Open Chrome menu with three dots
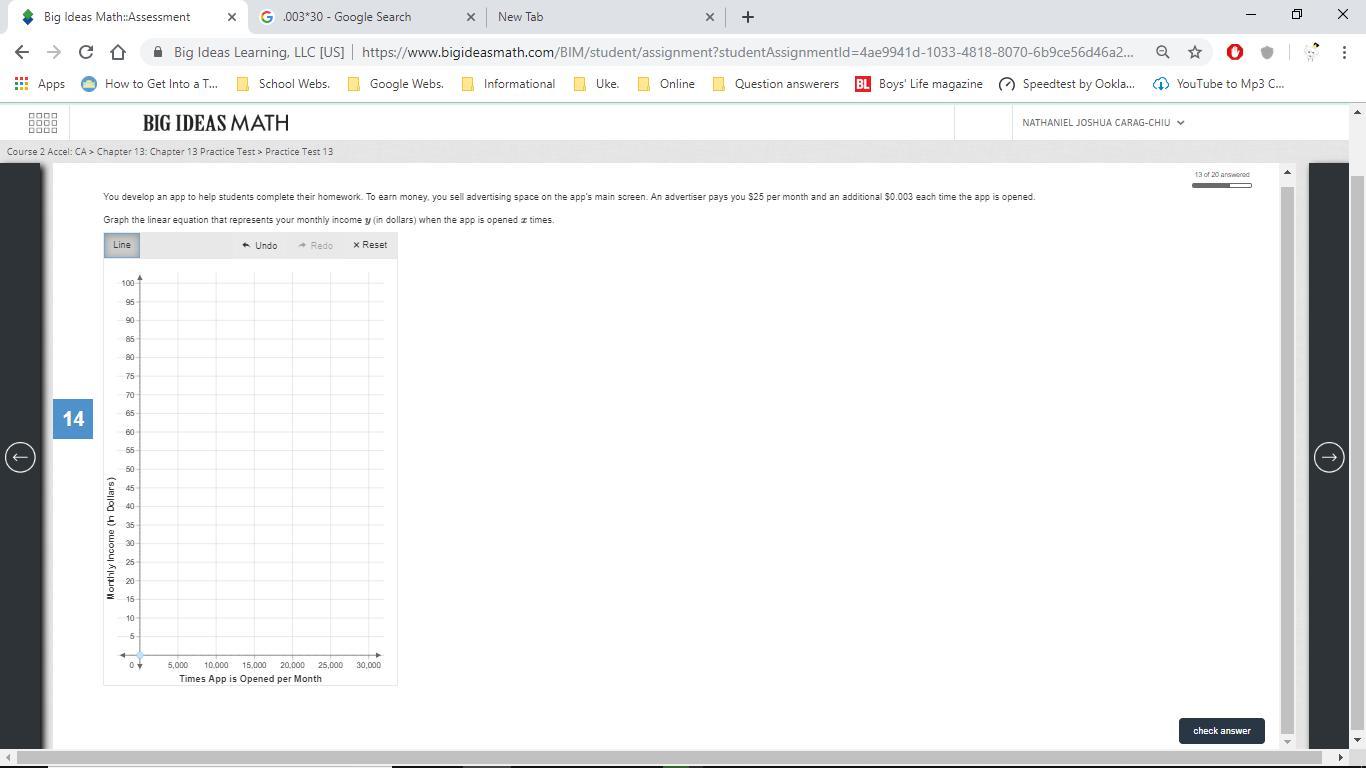The height and width of the screenshot is (768, 1366). (x=1343, y=52)
